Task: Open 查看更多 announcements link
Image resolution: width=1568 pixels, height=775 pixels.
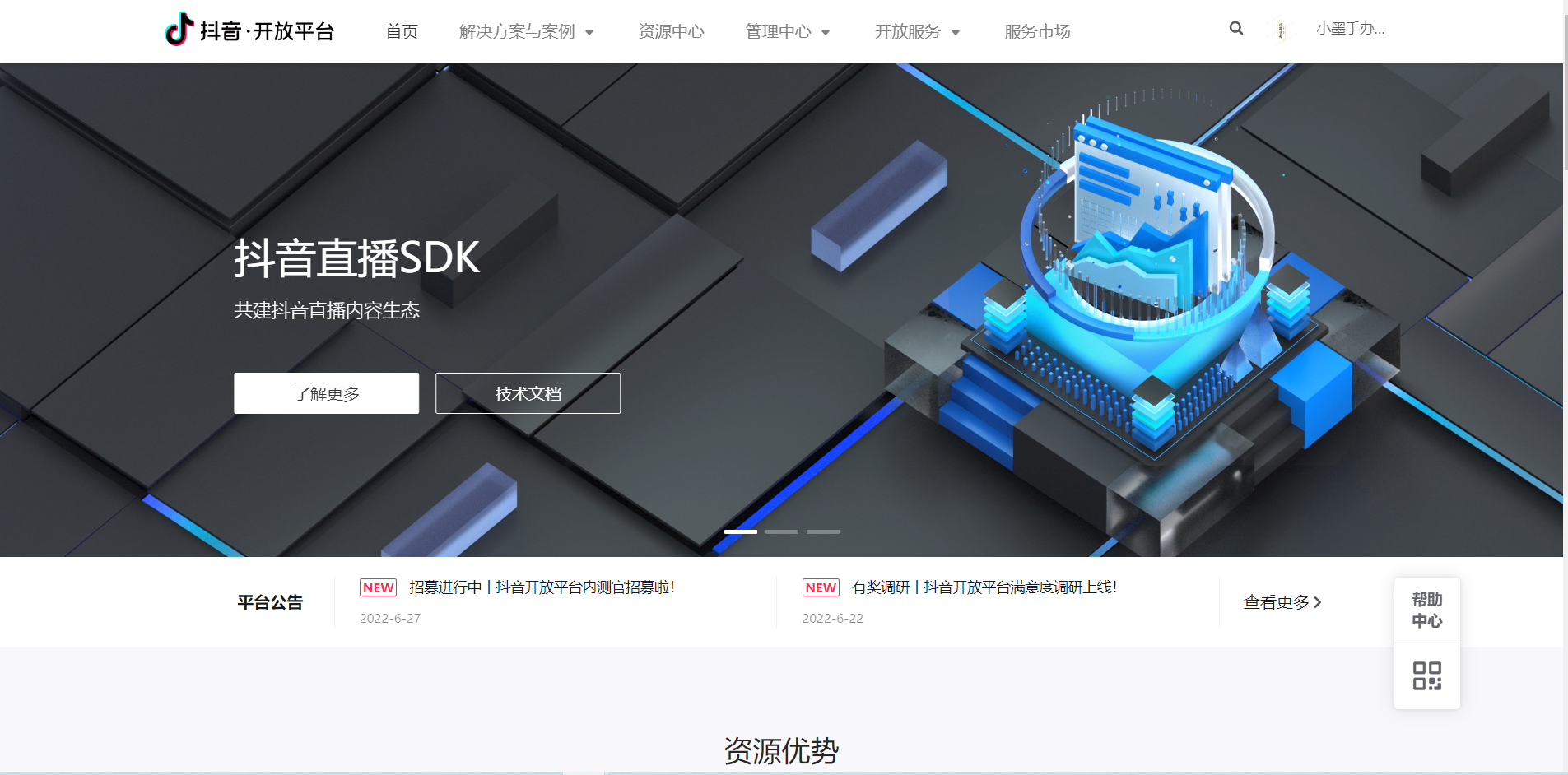Action: pos(1282,602)
